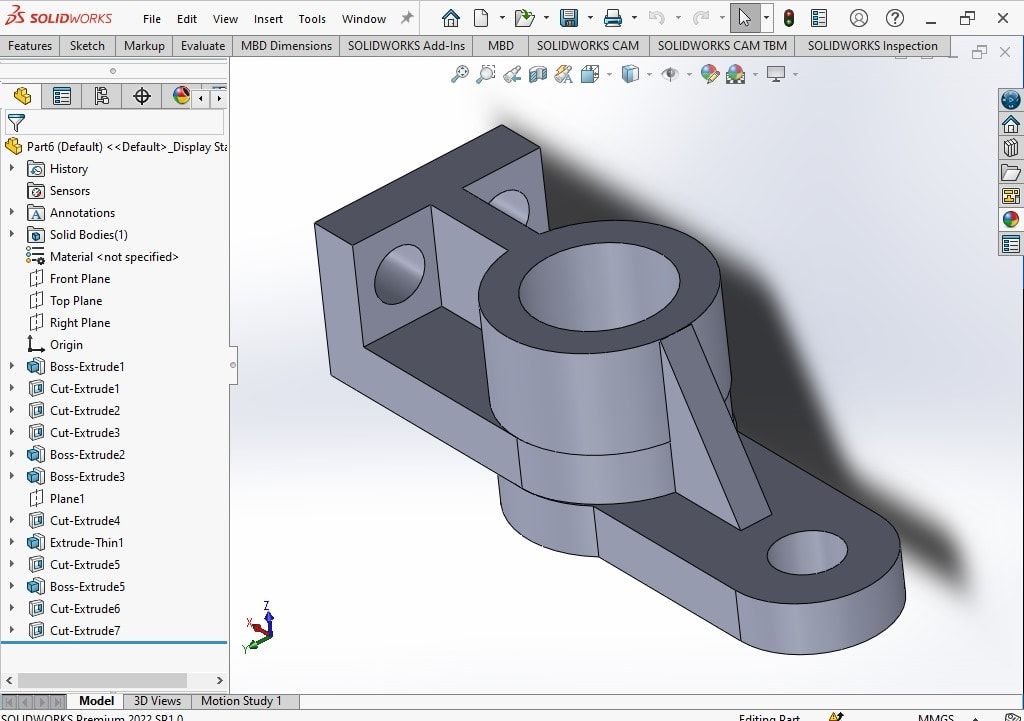Open the Apply Scene icon
The image size is (1024, 721).
[735, 74]
